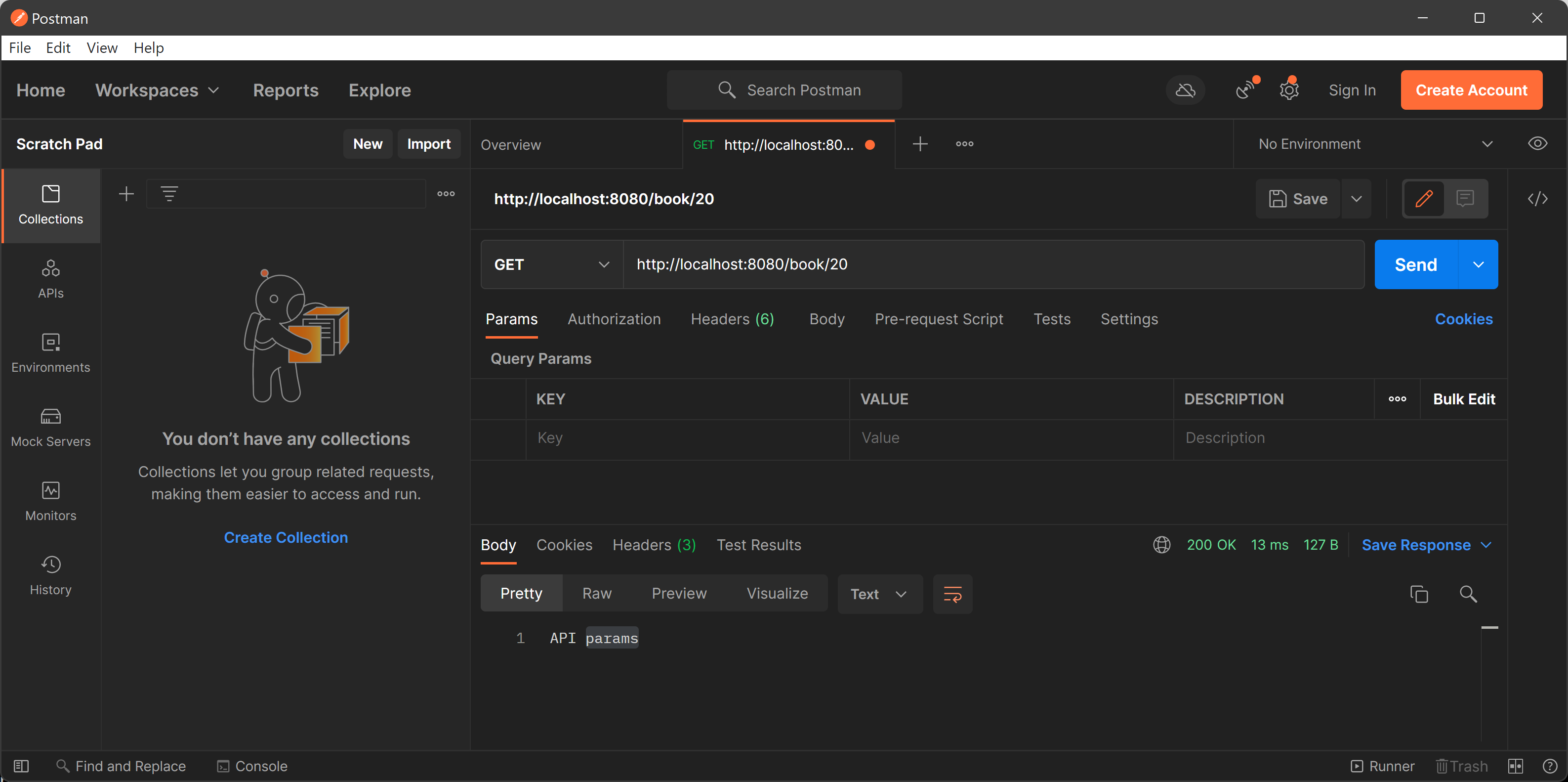Open the Environments sidebar panel
Viewport: 1568px width, 782px height.
pyautogui.click(x=50, y=353)
